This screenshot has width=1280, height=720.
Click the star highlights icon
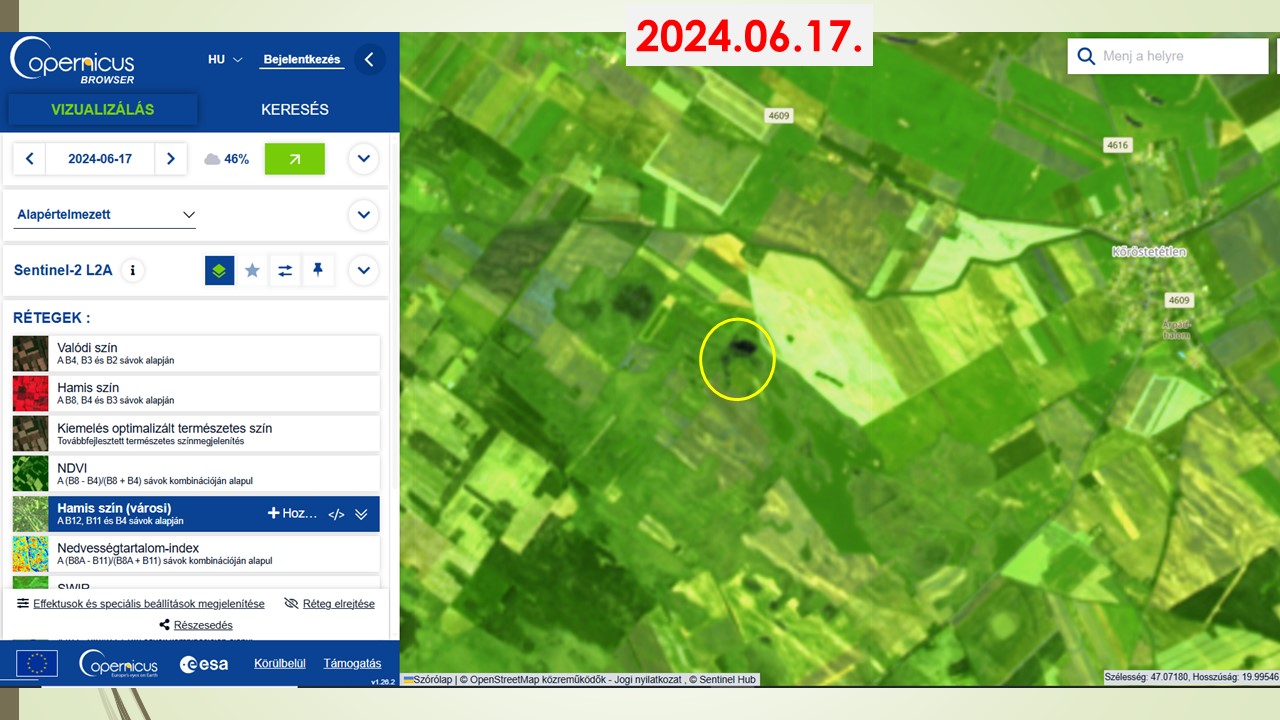252,270
